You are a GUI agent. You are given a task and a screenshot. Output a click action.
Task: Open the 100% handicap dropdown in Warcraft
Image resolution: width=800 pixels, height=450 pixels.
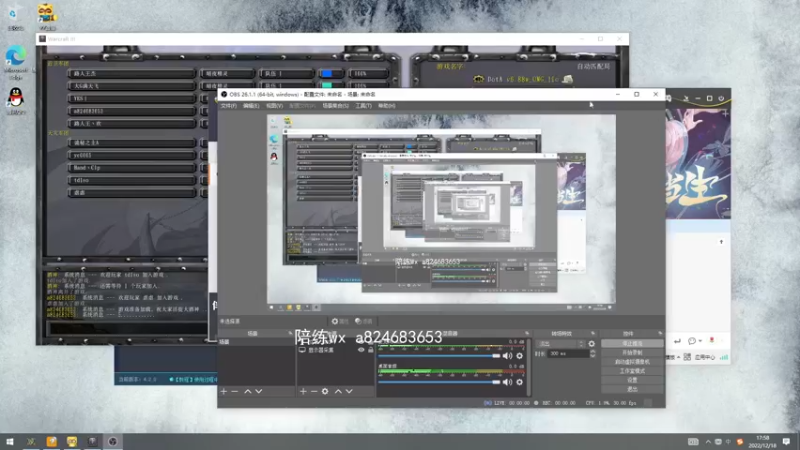(x=368, y=74)
